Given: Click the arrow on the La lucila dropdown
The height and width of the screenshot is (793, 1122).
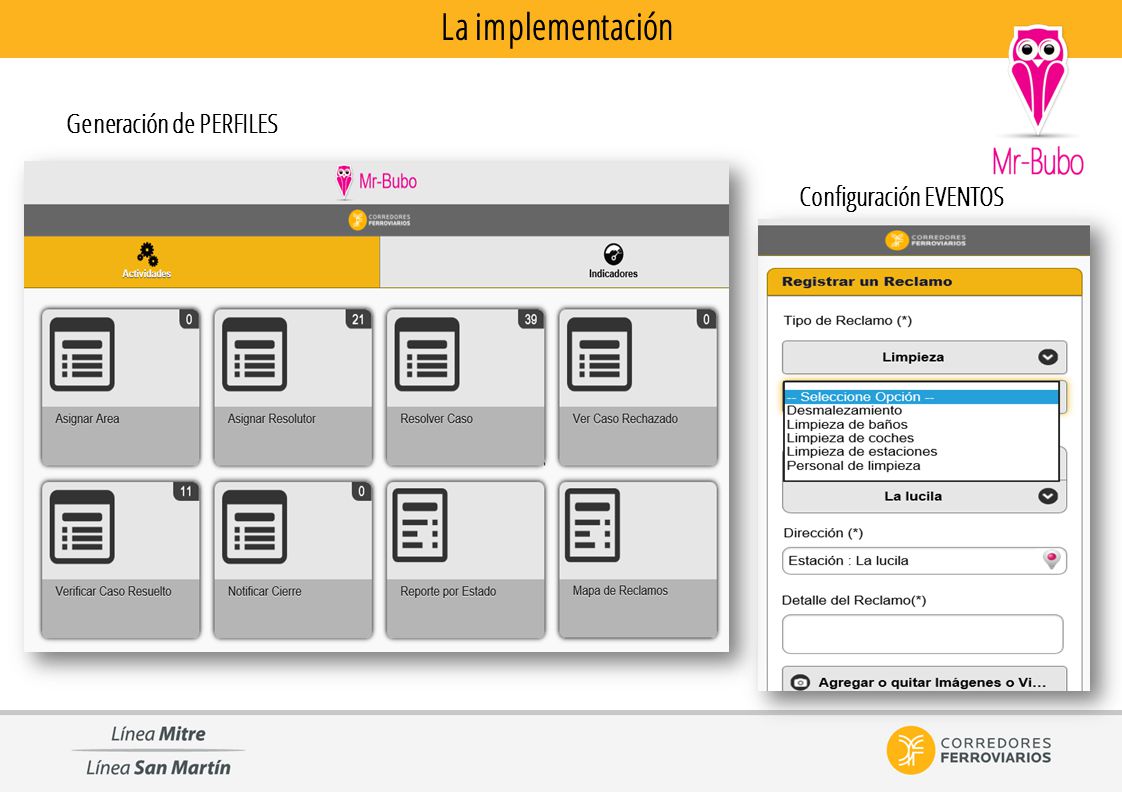Looking at the screenshot, I should point(1048,496).
